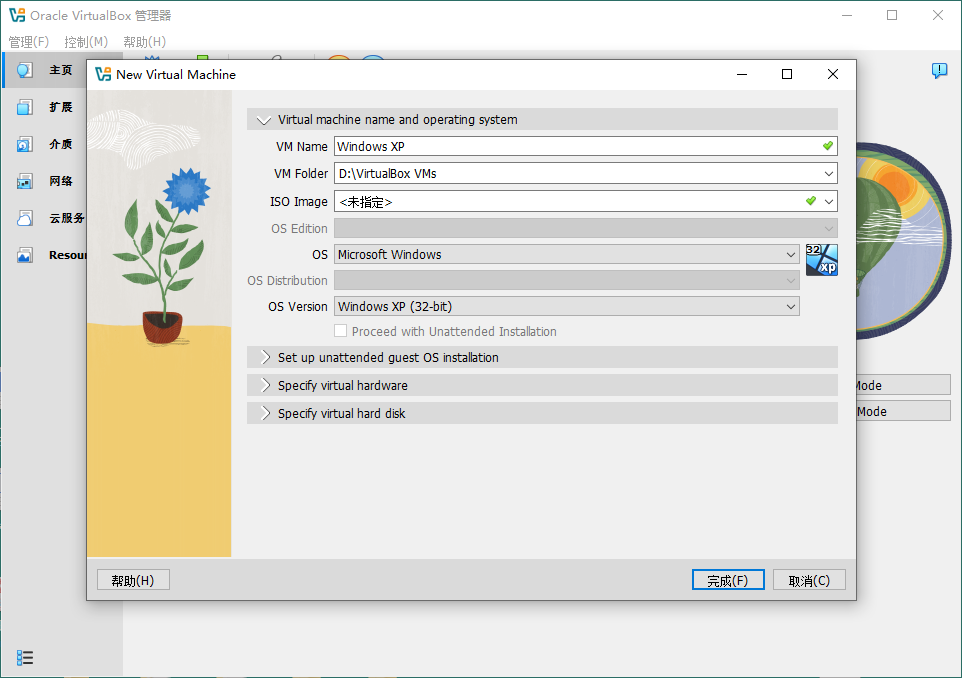Select the 介质 media sidebar icon
The image size is (962, 678).
(x=25, y=144)
